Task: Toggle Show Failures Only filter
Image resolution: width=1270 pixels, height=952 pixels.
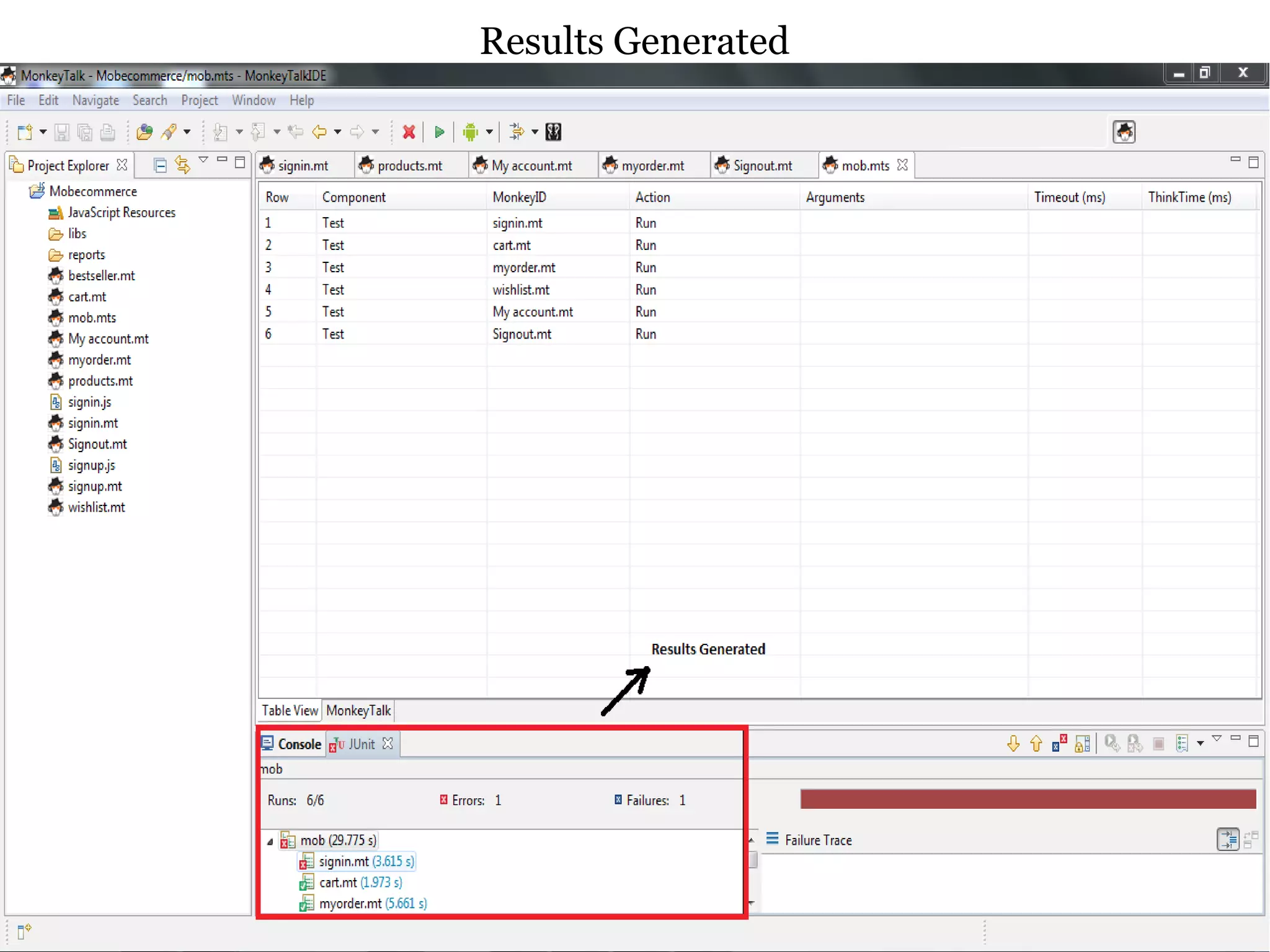Action: [1059, 744]
